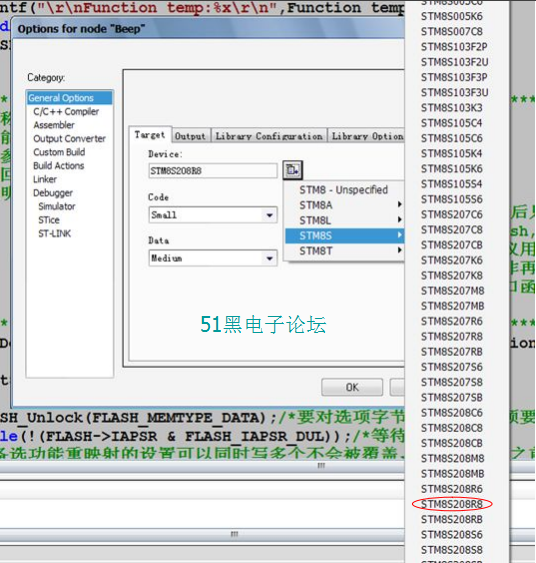Select General Options category

pyautogui.click(x=70, y=98)
